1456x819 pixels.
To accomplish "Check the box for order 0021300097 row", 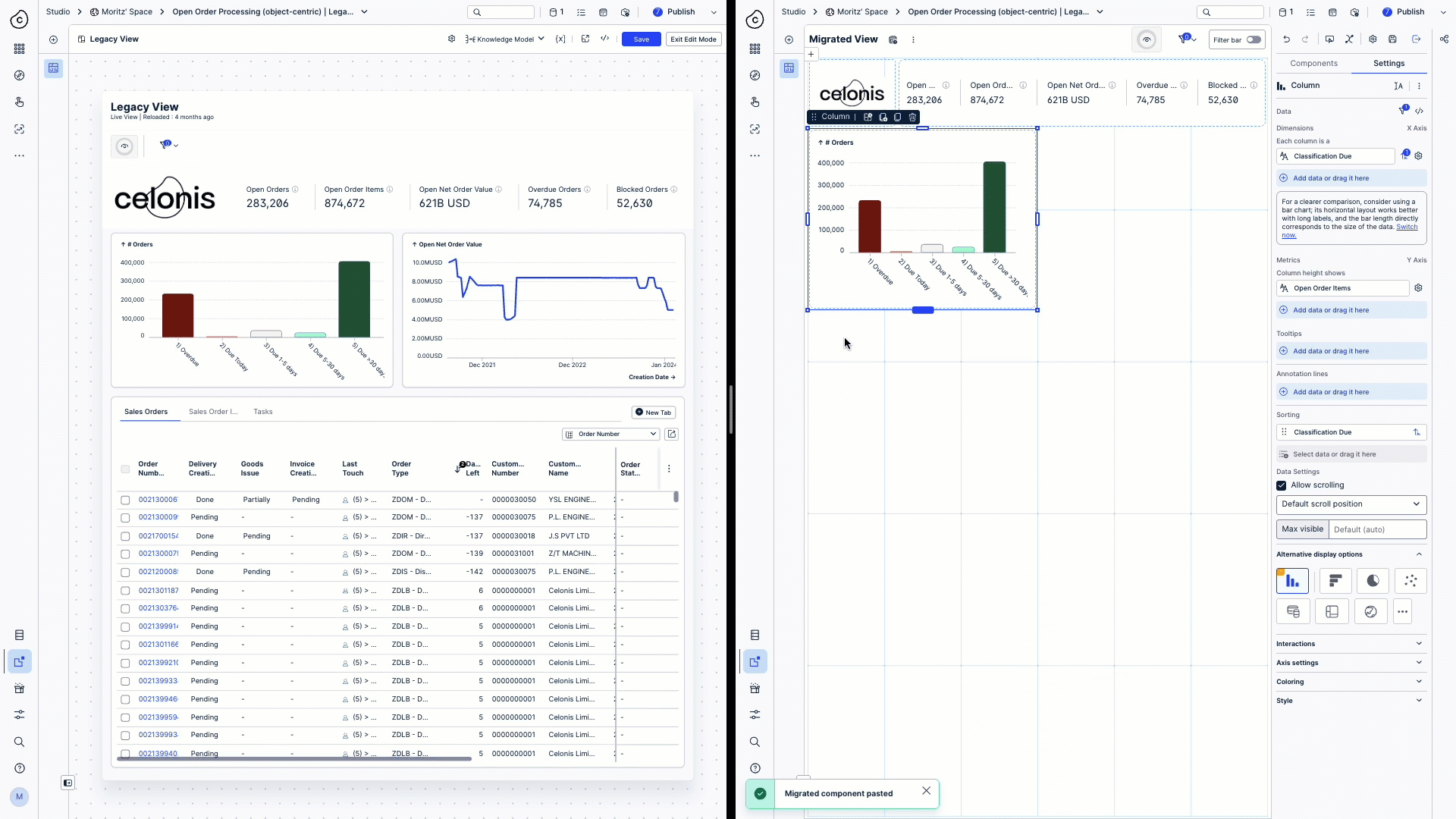I will click(125, 518).
